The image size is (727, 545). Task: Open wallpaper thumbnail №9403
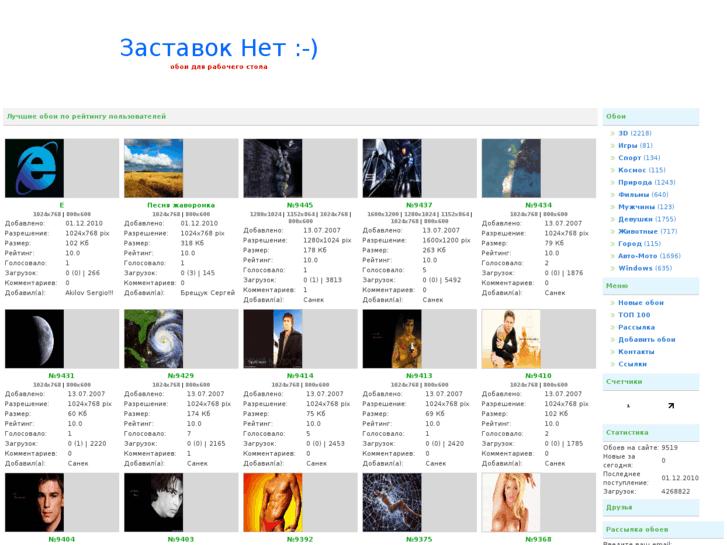153,502
